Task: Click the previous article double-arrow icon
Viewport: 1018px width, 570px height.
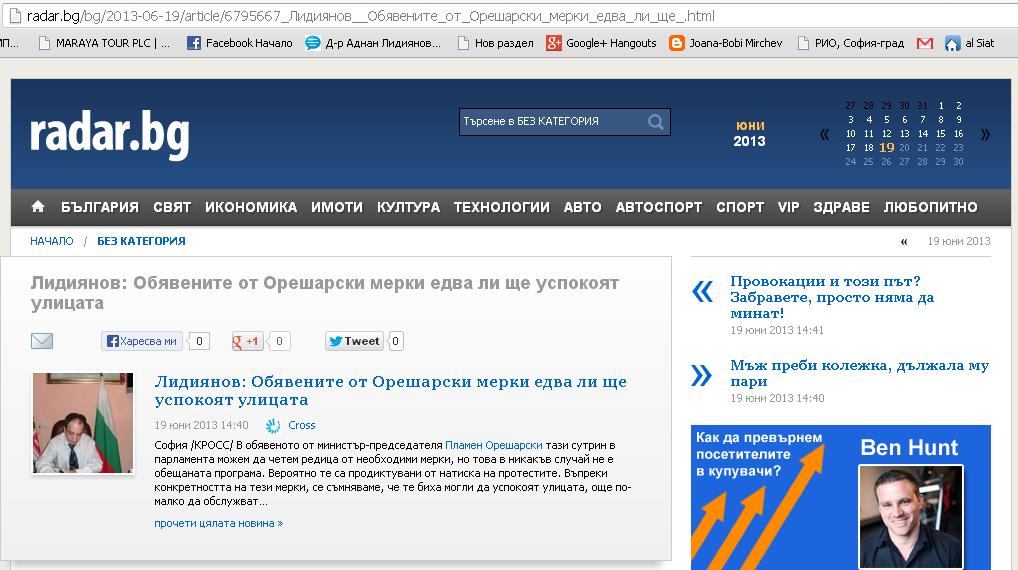Action: click(702, 292)
